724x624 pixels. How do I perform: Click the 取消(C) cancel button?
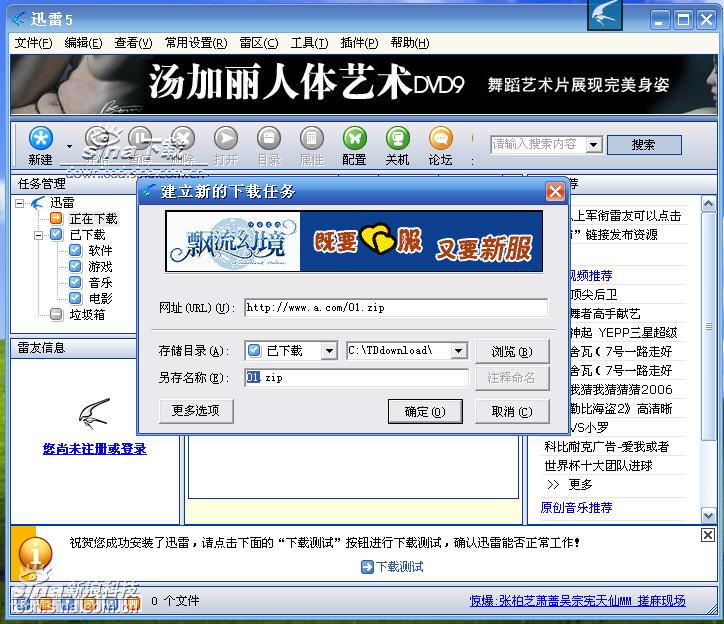click(512, 412)
